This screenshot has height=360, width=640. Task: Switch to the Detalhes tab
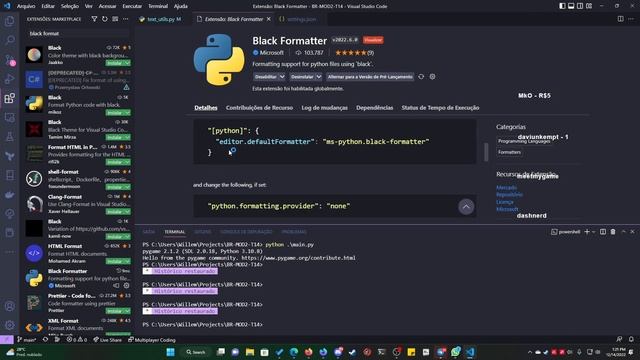click(206, 108)
